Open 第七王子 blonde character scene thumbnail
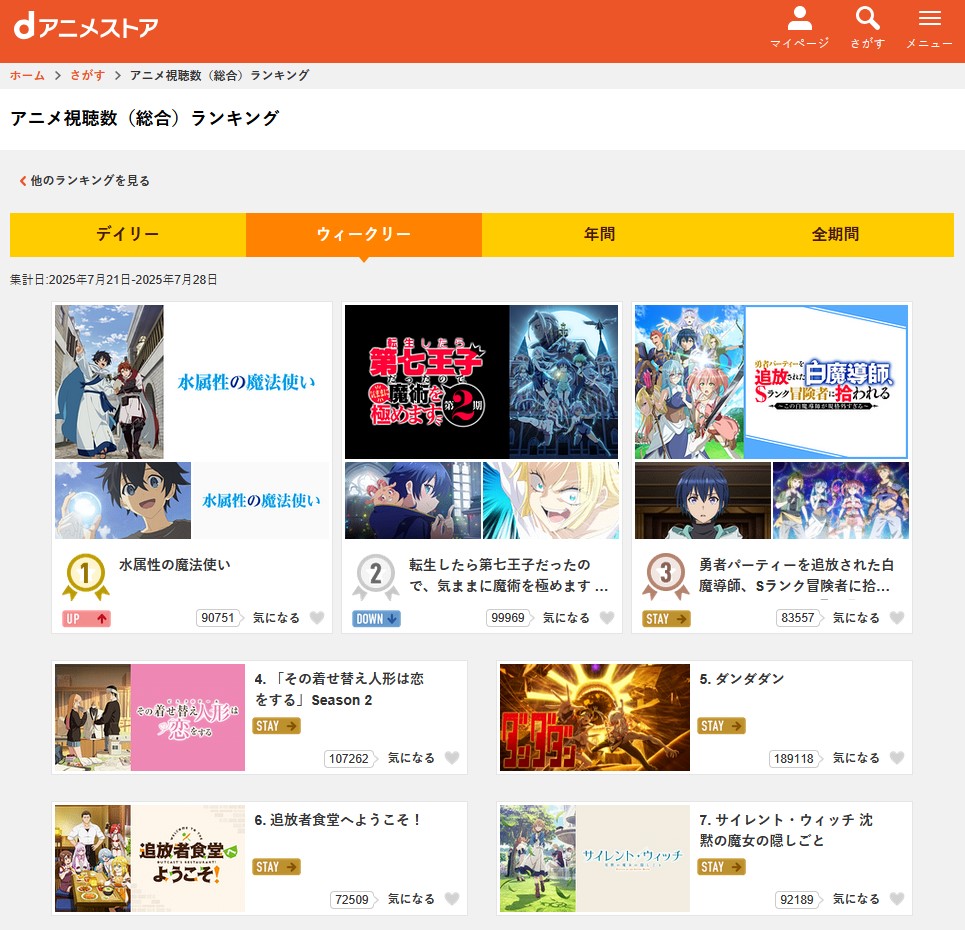This screenshot has width=965, height=930. [x=551, y=500]
